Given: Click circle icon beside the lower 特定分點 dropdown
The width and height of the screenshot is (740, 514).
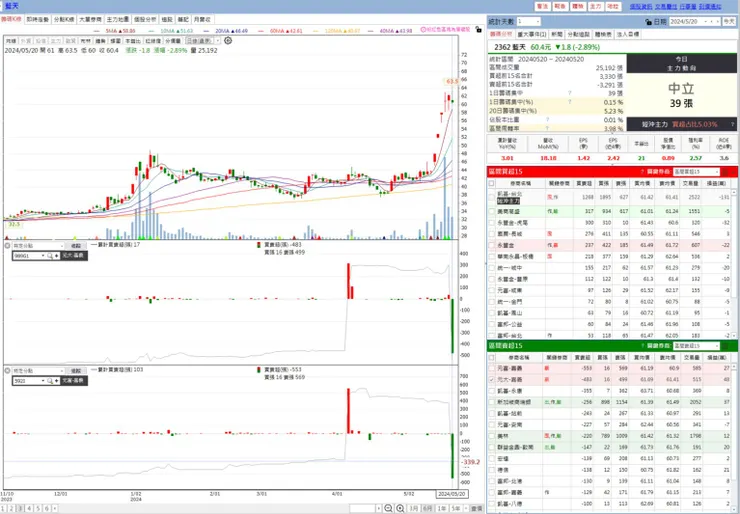Looking at the screenshot, I should [8, 371].
